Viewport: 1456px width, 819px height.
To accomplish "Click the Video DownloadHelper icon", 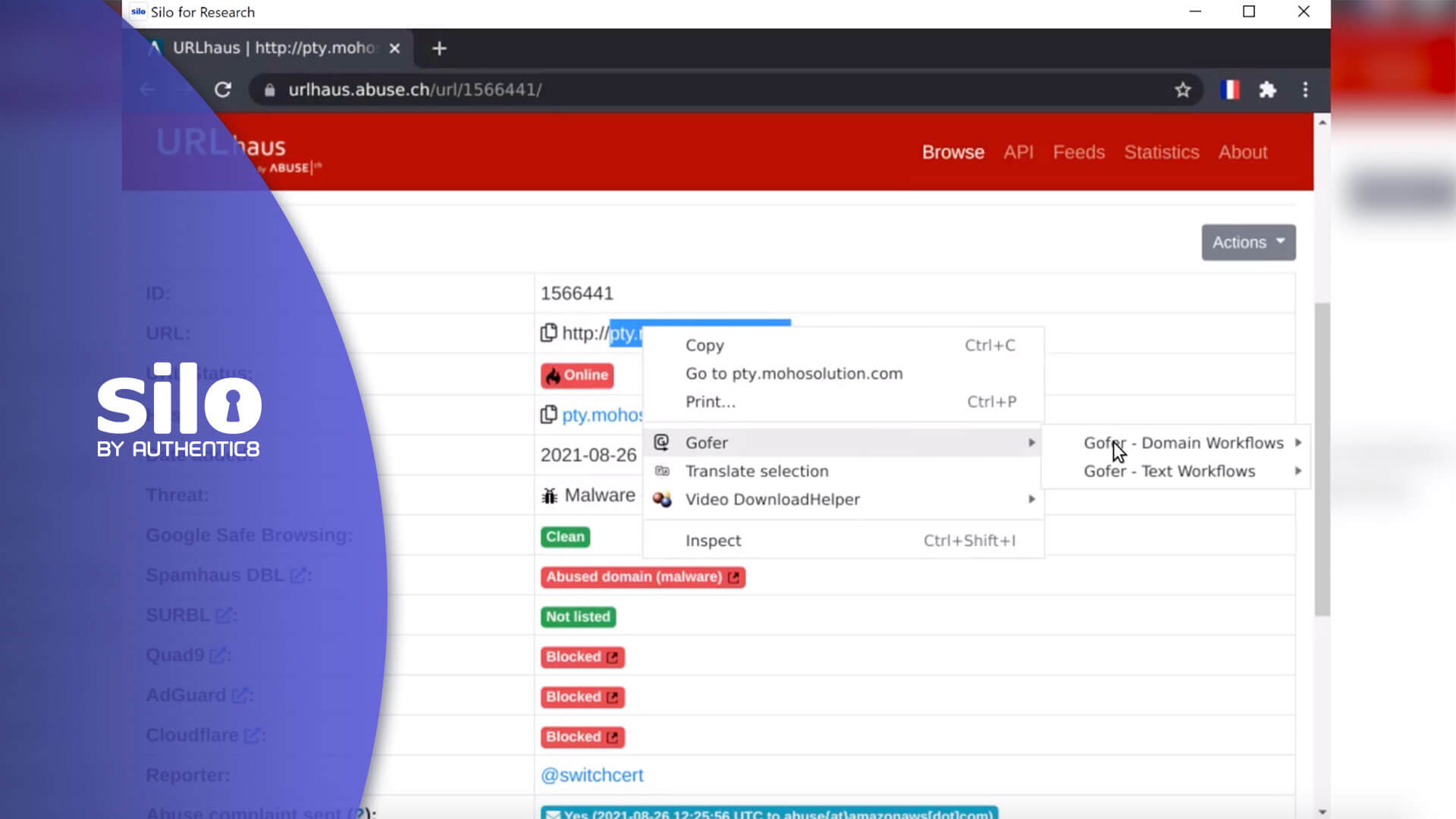I will [x=662, y=499].
